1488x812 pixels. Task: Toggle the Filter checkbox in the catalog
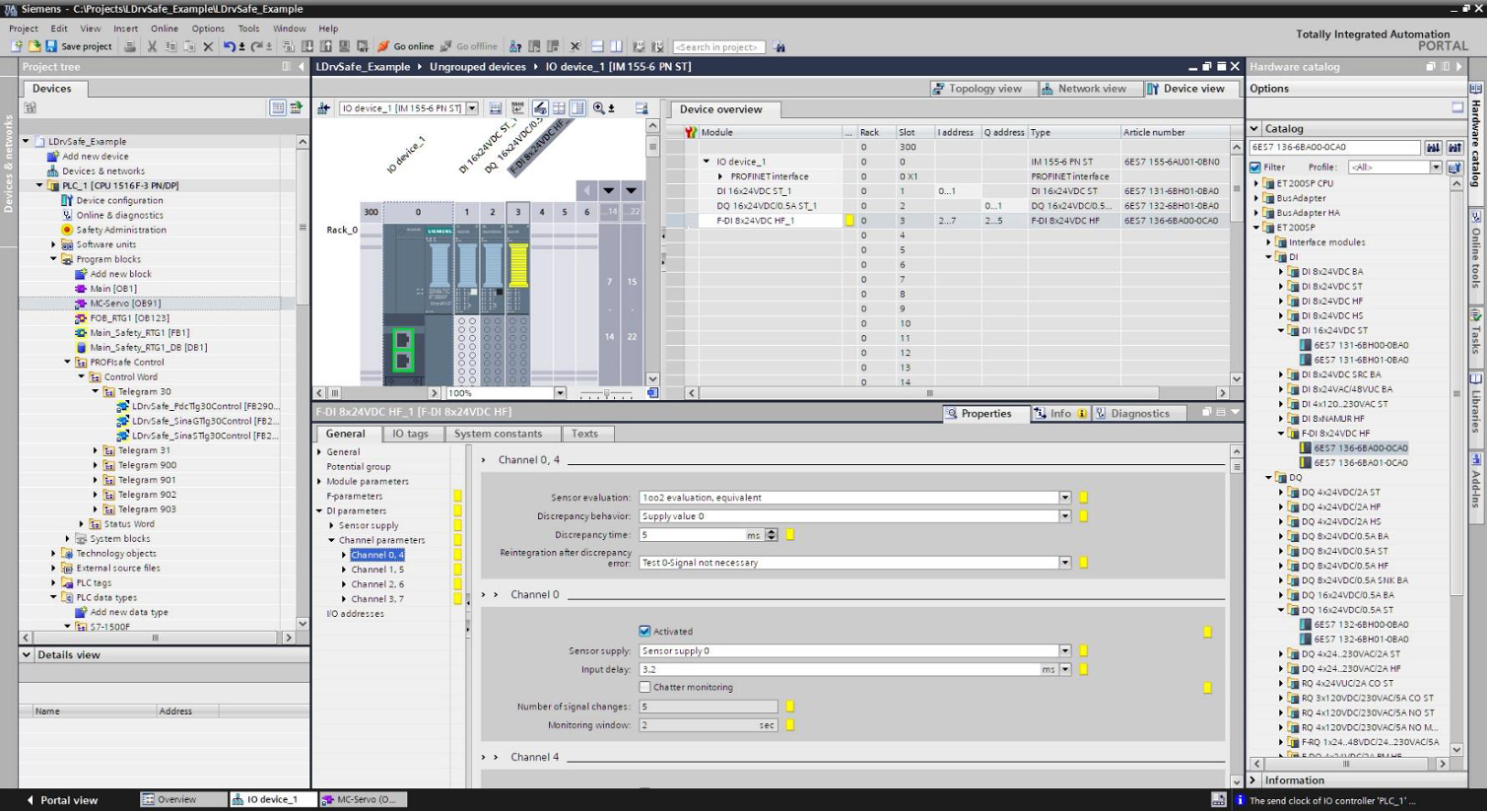(1255, 168)
